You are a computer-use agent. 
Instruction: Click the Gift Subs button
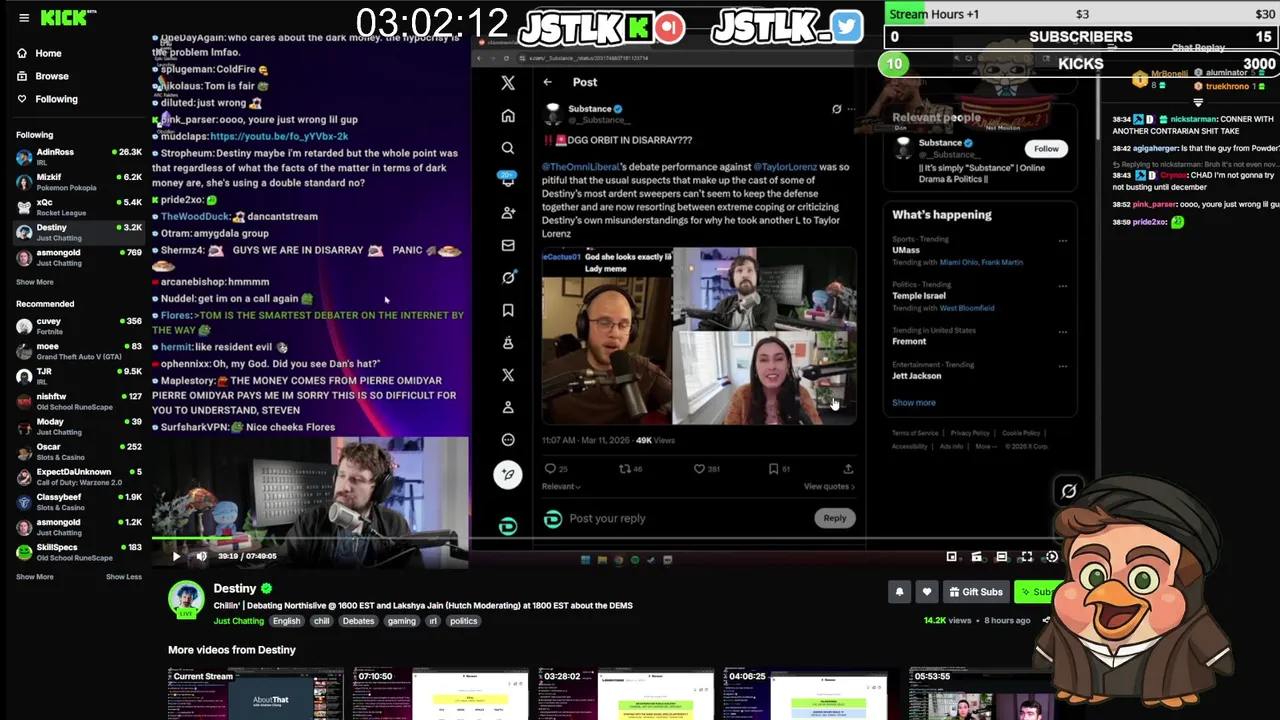976,592
